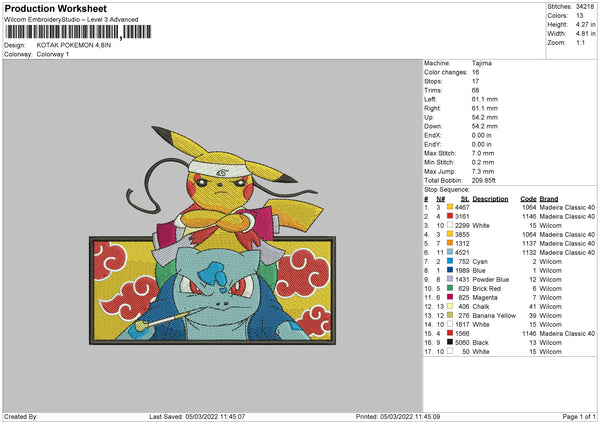The image size is (600, 424).
Task: Click the 'Banana Yellow' description text
Action: [494, 315]
